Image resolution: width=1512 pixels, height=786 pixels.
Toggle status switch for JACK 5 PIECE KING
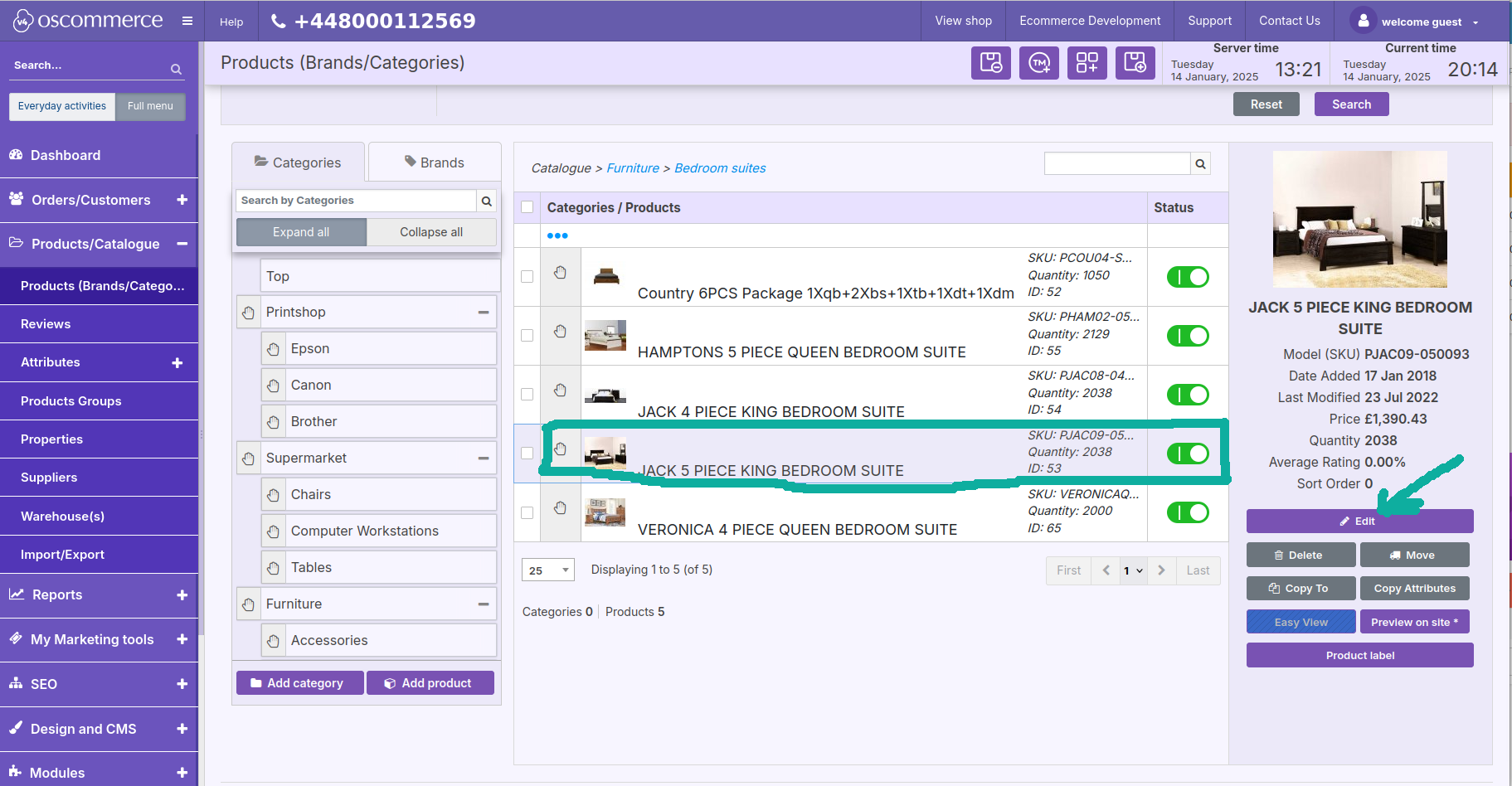1188,454
